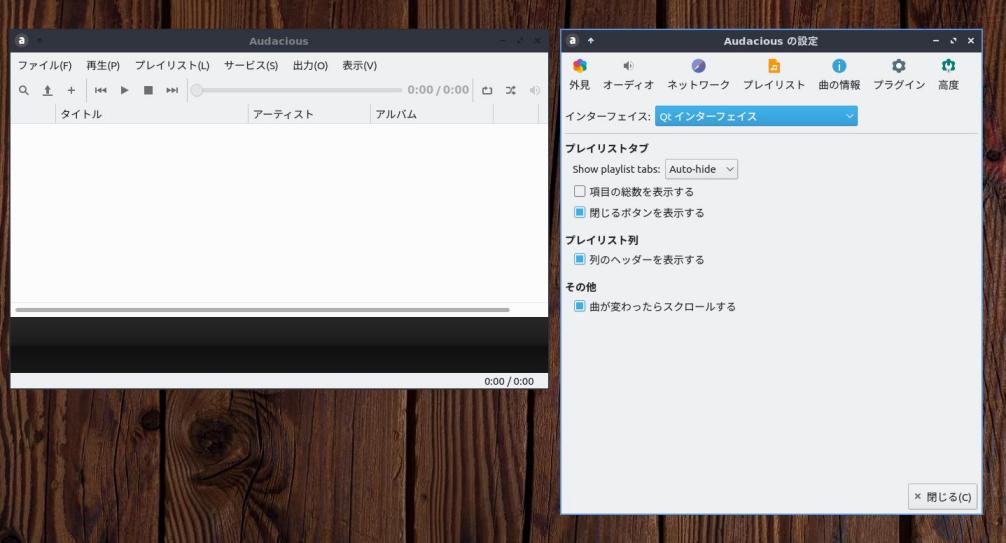Toggle 列のヘッダーを表示する checkbox
This screenshot has height=543, width=1006.
[x=579, y=259]
